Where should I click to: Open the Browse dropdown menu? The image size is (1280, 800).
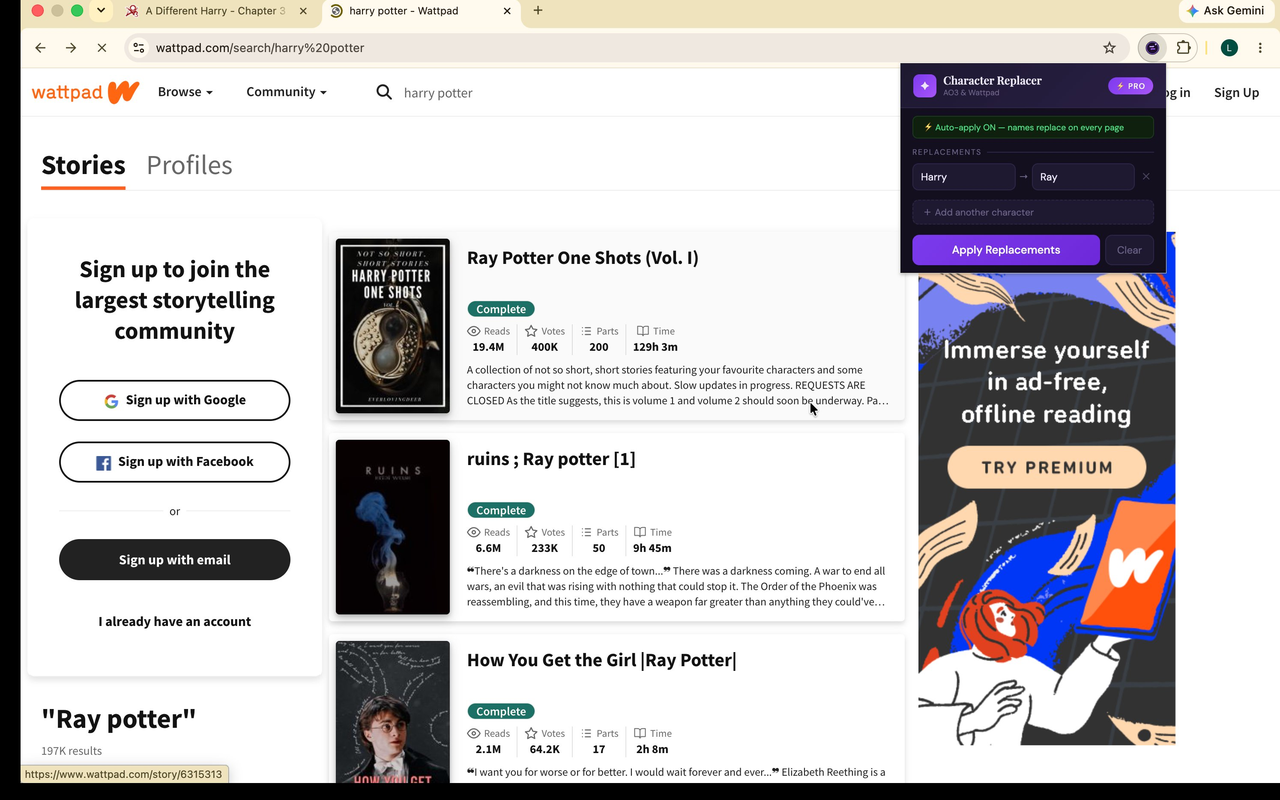[185, 92]
